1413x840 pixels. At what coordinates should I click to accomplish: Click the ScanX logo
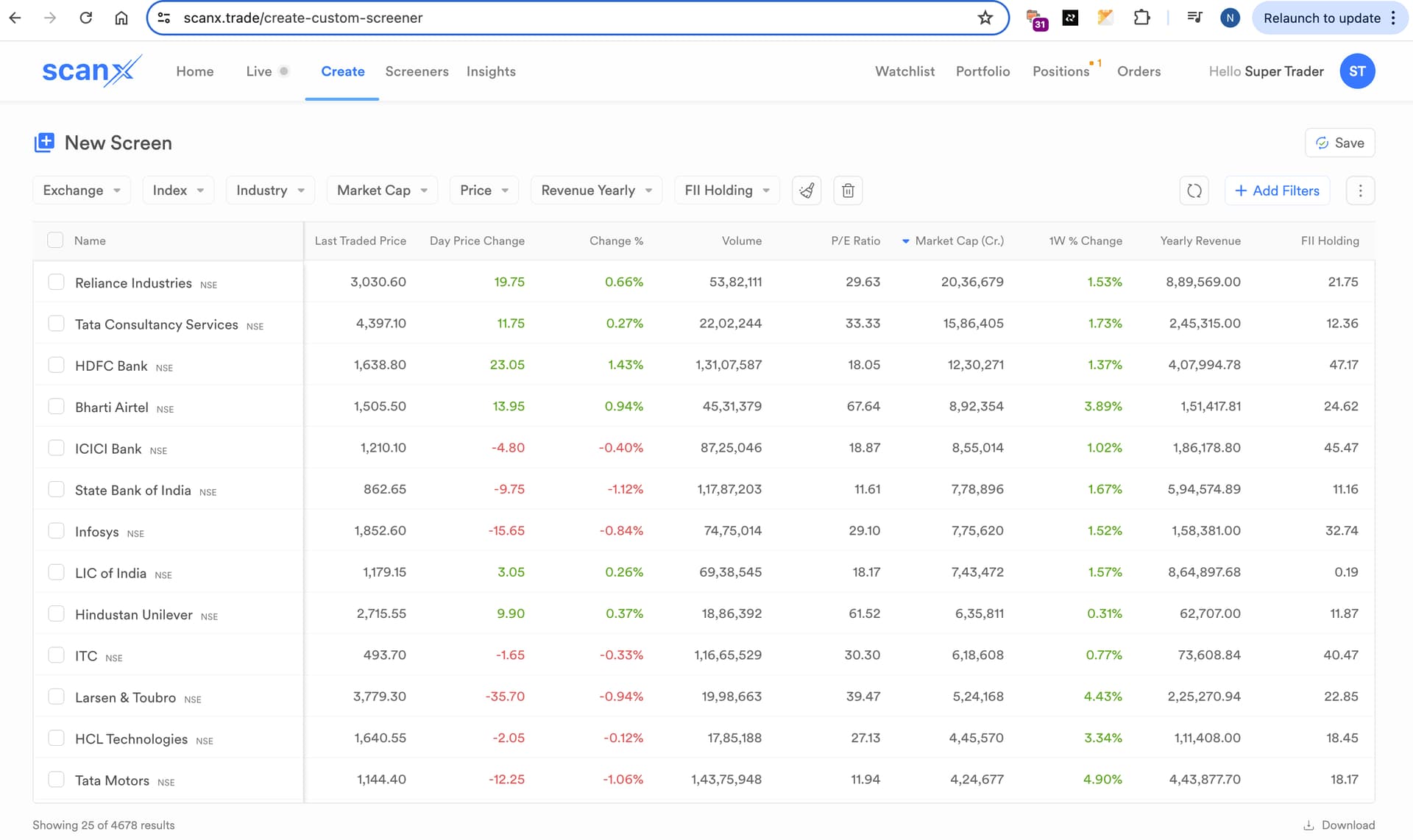91,71
